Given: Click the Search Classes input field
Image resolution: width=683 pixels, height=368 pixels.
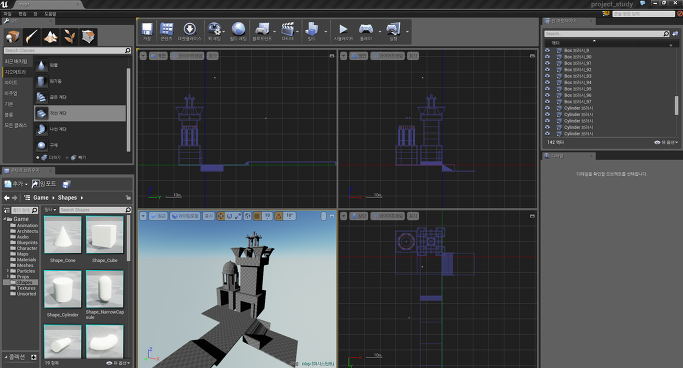Looking at the screenshot, I should click(67, 51).
